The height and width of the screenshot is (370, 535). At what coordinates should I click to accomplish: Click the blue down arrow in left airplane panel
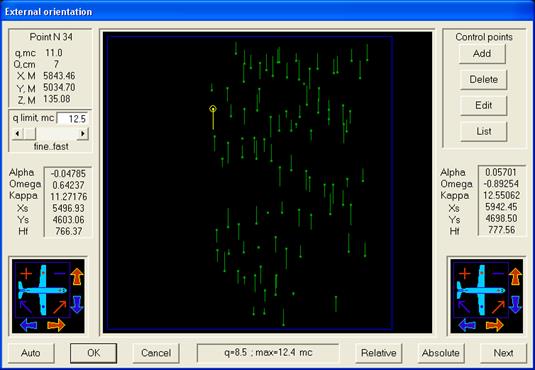tap(77, 304)
